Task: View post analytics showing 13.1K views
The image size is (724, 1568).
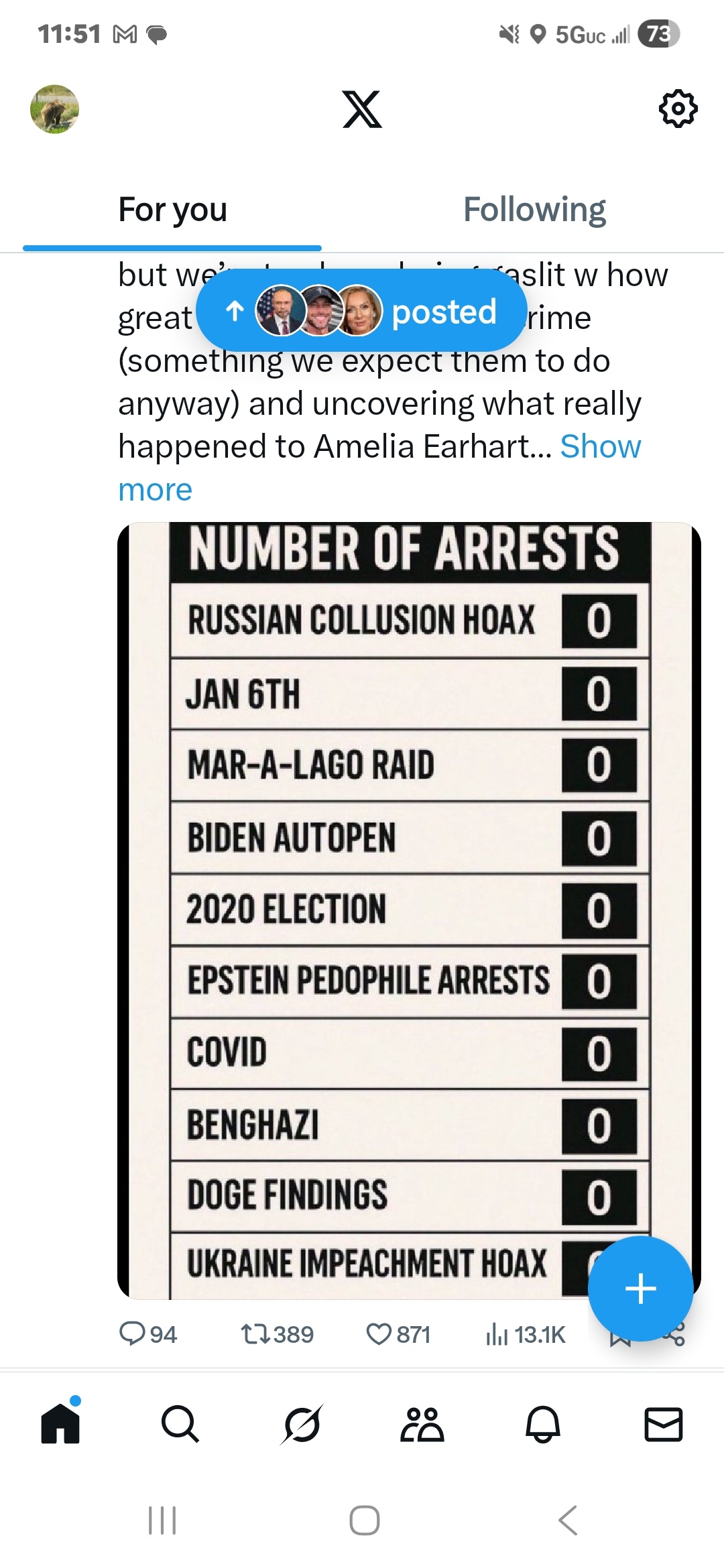Action: (526, 1335)
